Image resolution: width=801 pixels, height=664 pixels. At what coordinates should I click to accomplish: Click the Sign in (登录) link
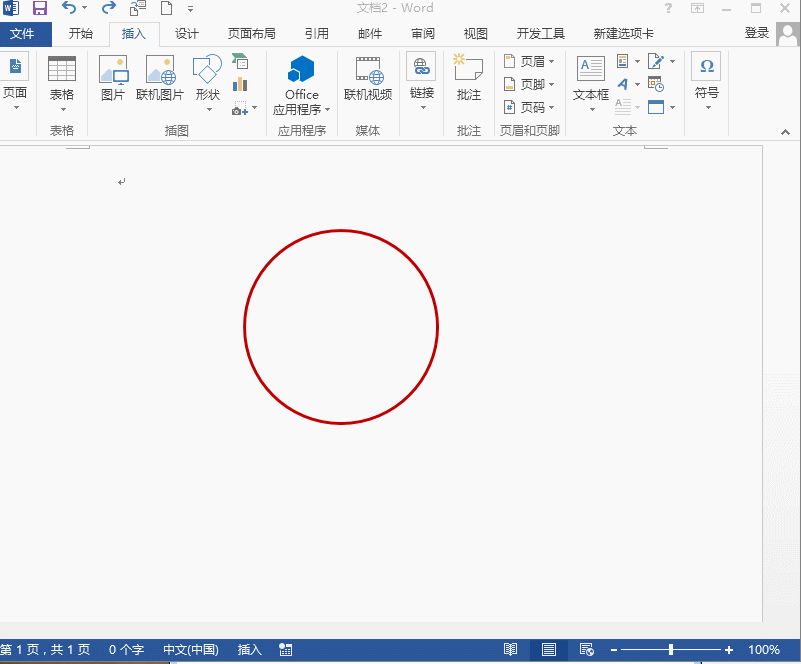tap(757, 33)
